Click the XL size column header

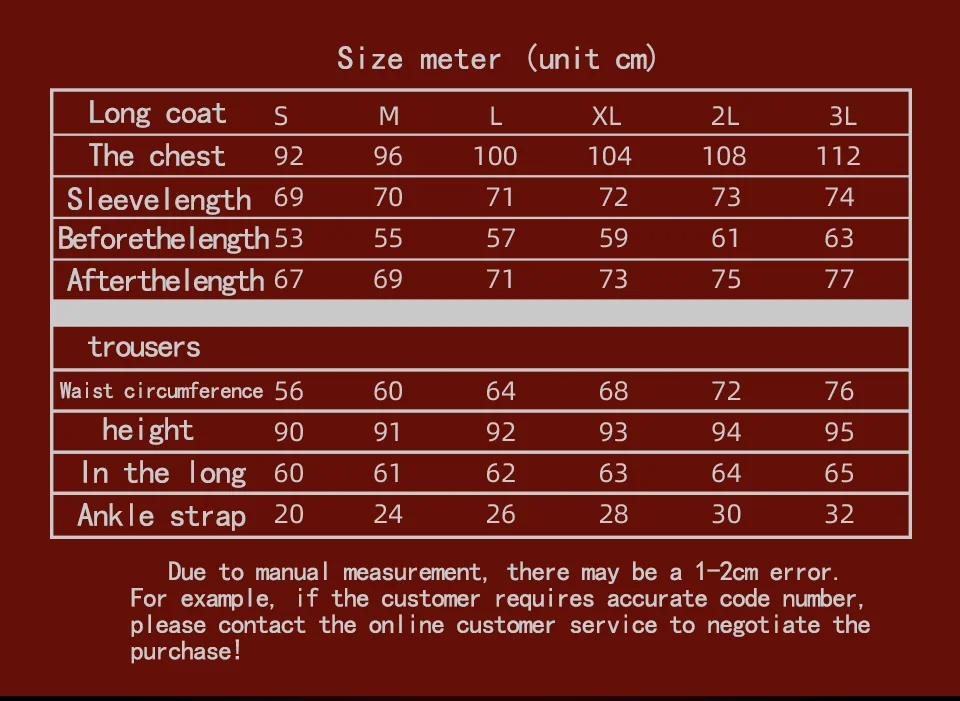[607, 116]
